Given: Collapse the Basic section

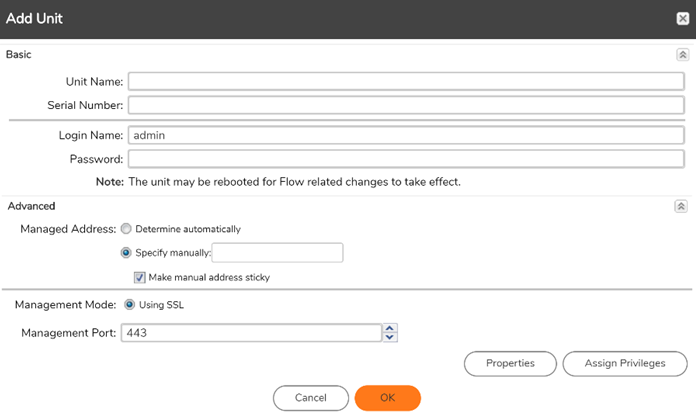Looking at the screenshot, I should [682, 55].
